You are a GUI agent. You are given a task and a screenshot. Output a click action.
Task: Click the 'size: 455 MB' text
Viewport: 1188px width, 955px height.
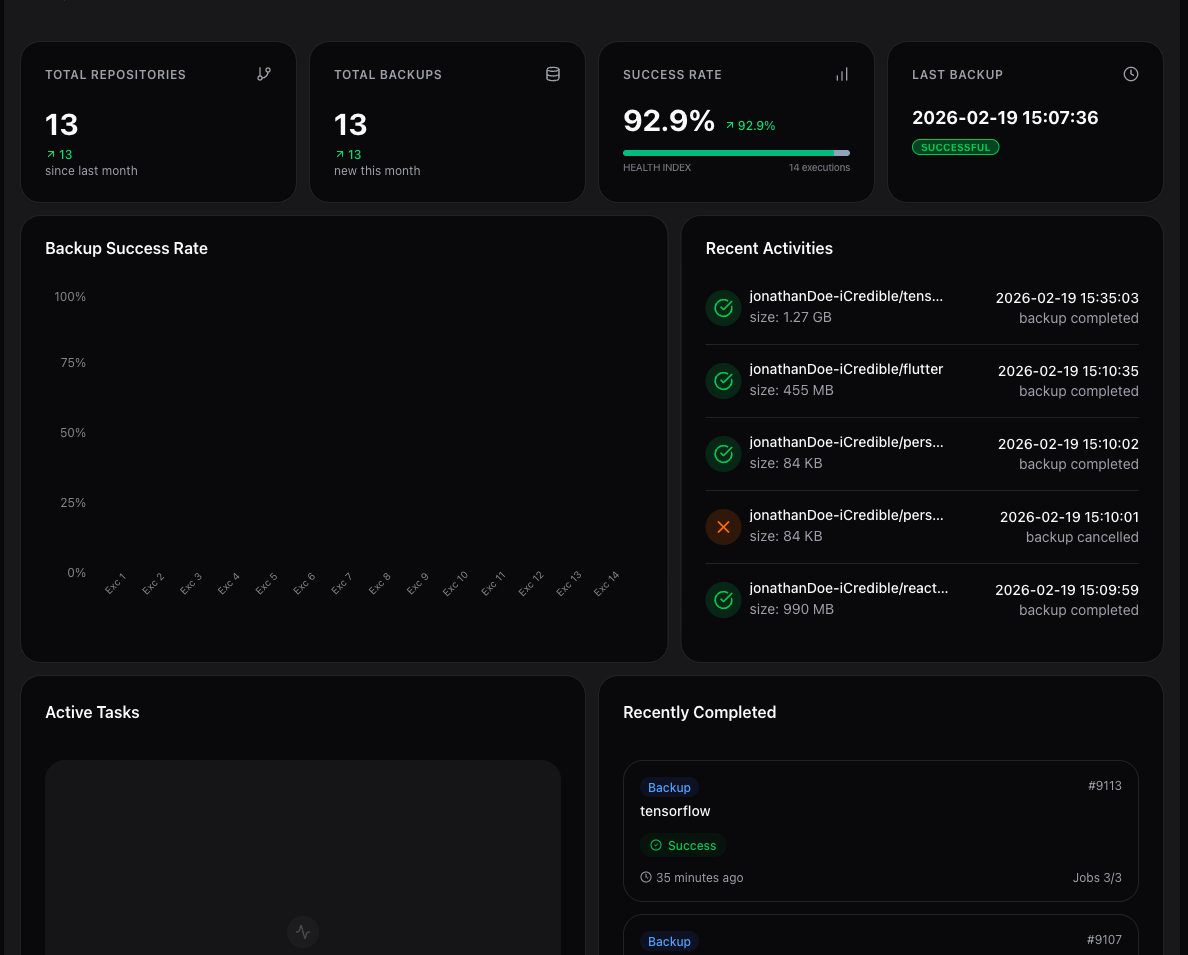coord(791,390)
